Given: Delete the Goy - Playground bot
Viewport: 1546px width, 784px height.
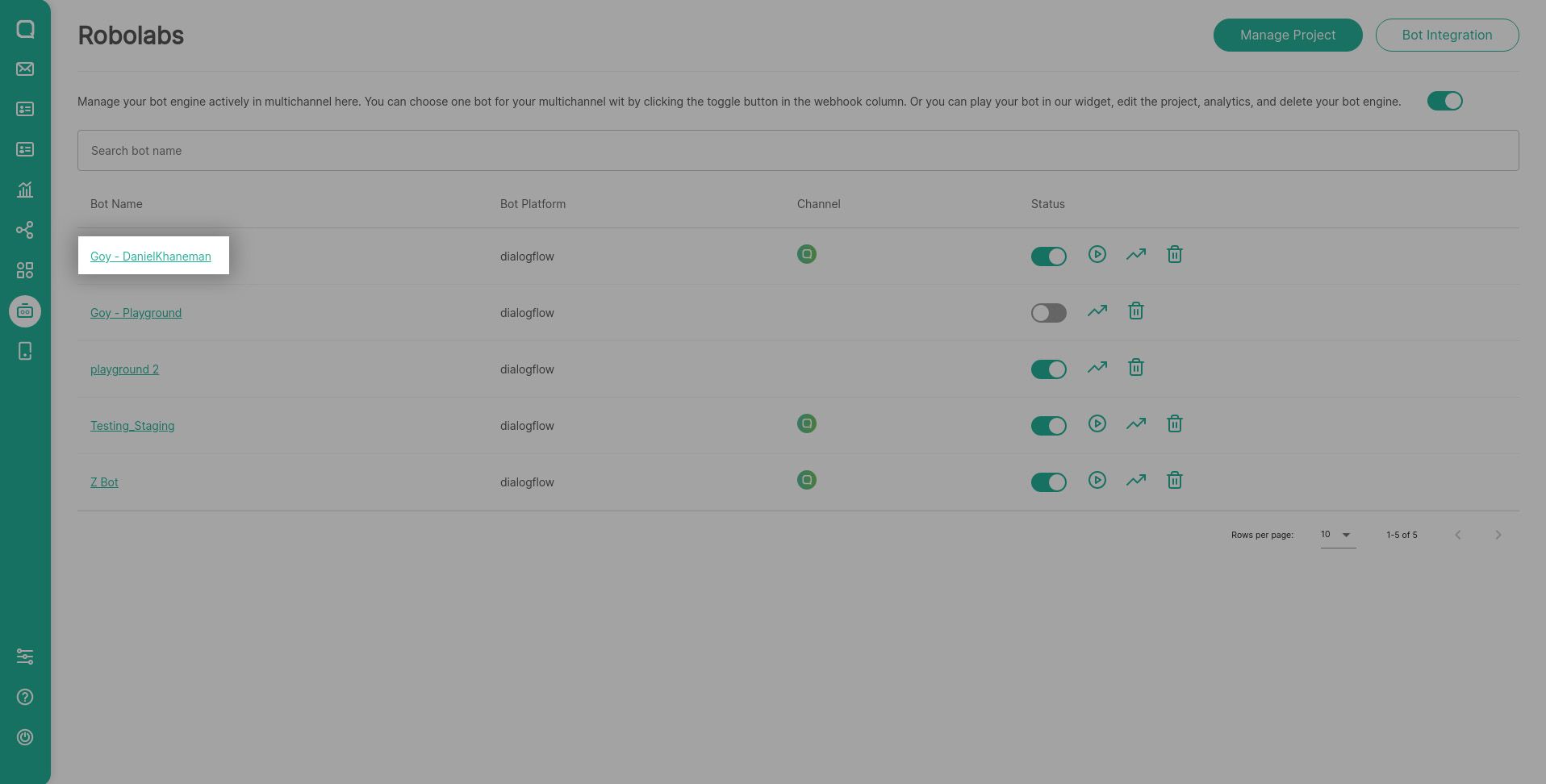Looking at the screenshot, I should coord(1135,311).
